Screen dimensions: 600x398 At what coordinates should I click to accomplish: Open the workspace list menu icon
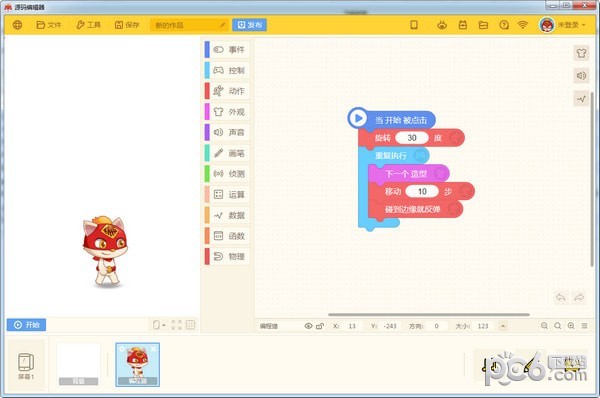(584, 326)
